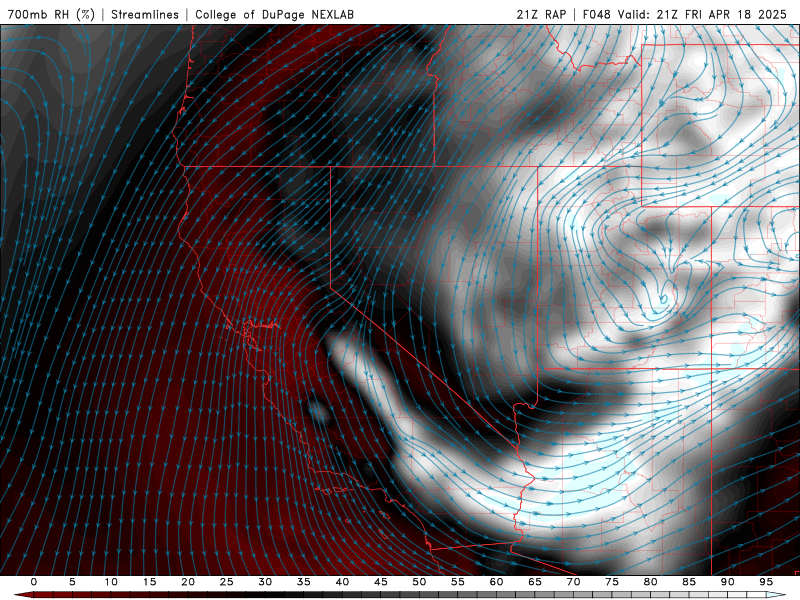800x600 pixels.
Task: Select "F048 Valid: 21Z FRI APR 18 2025" text
Action: [x=685, y=14]
